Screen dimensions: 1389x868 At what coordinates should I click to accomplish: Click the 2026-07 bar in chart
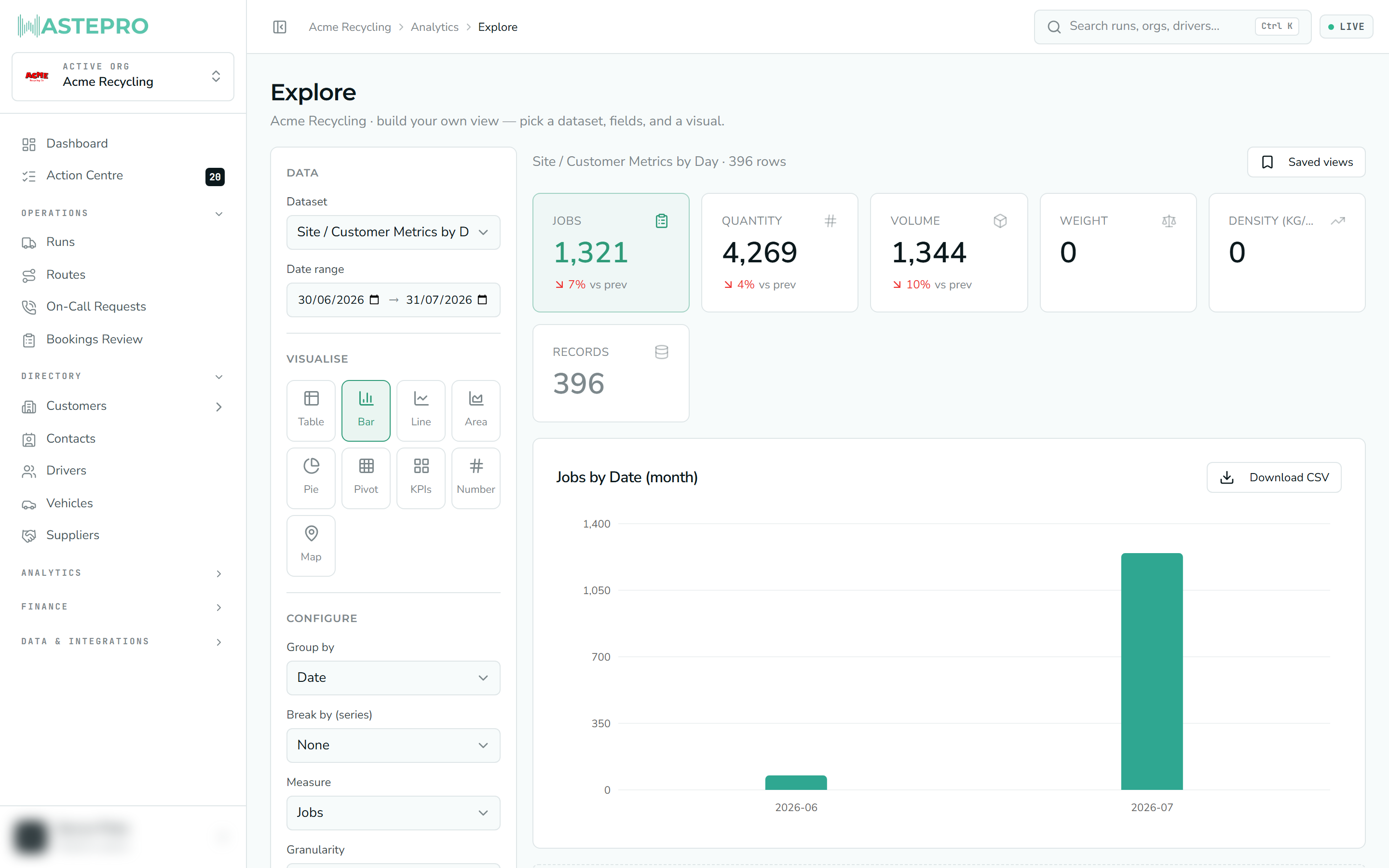(1151, 671)
